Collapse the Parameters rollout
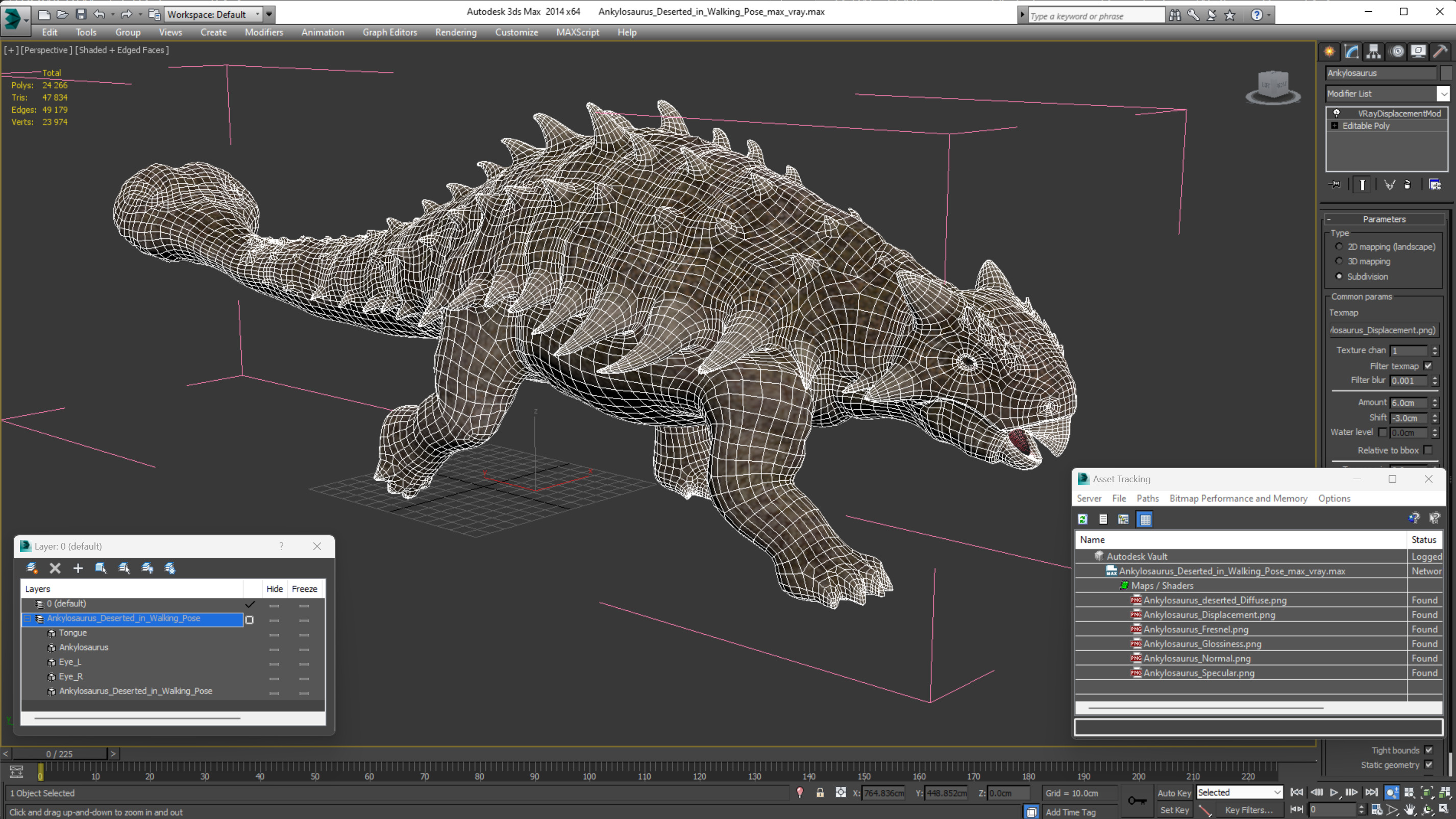The height and width of the screenshot is (819, 1456). pos(1384,219)
